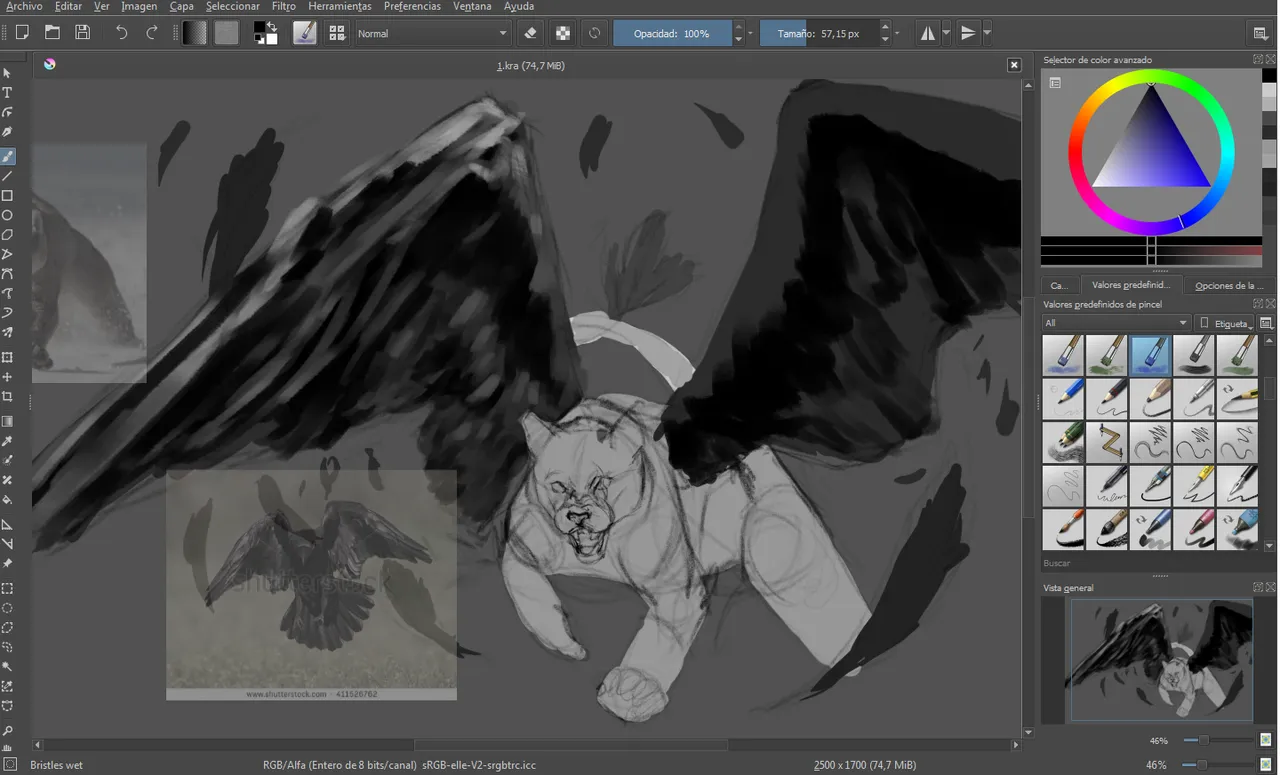Image resolution: width=1280 pixels, height=775 pixels.
Task: Select the Line tool
Action: coord(7,176)
